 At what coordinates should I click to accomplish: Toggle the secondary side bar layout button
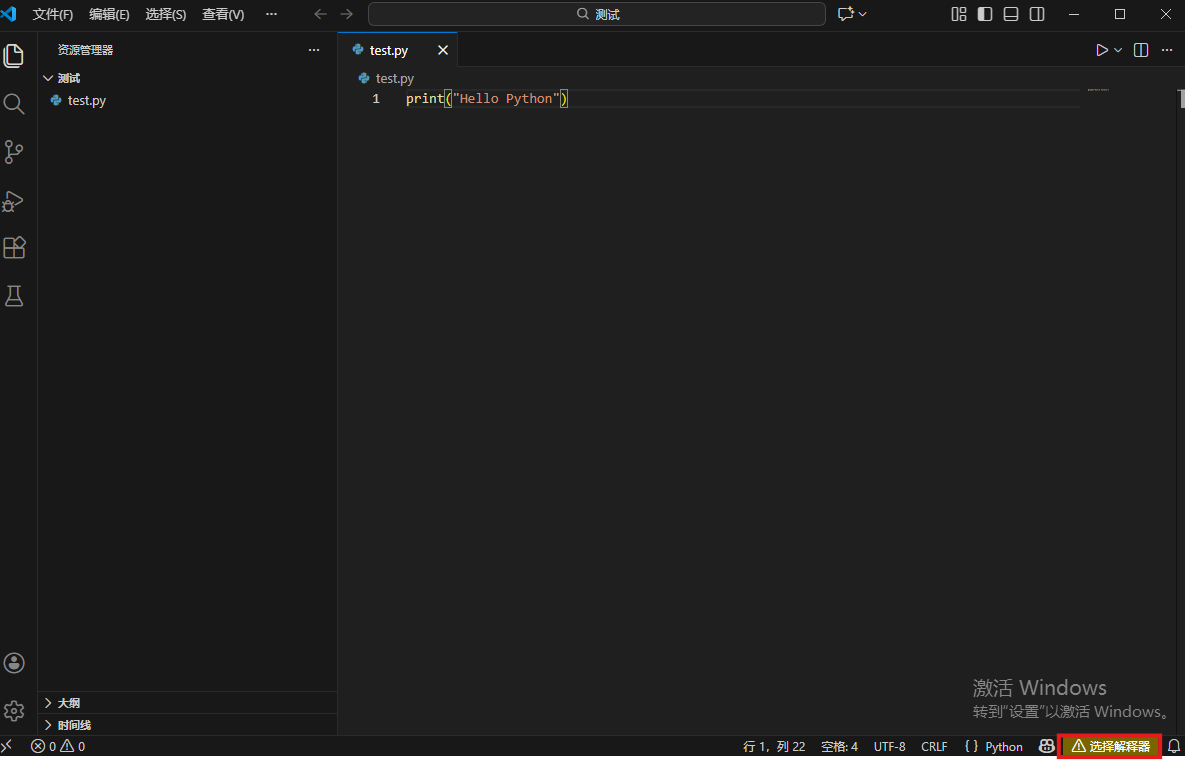tap(1037, 14)
